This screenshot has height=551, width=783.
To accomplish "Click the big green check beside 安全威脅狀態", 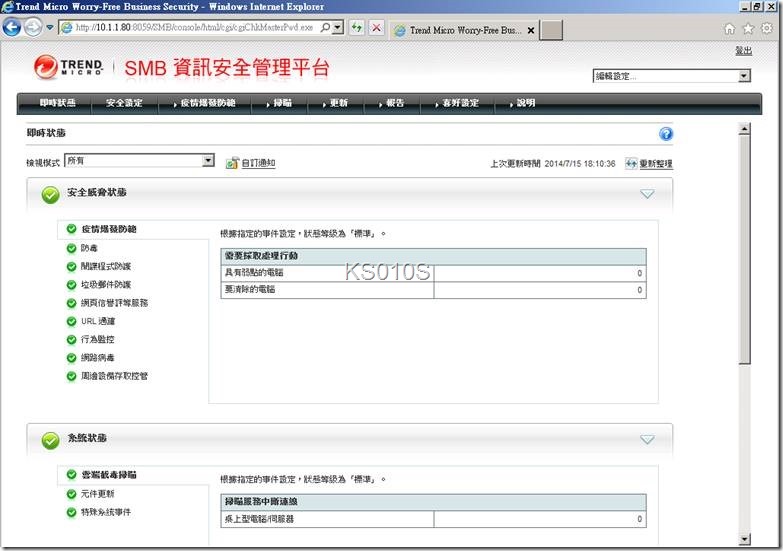I will [x=50, y=195].
